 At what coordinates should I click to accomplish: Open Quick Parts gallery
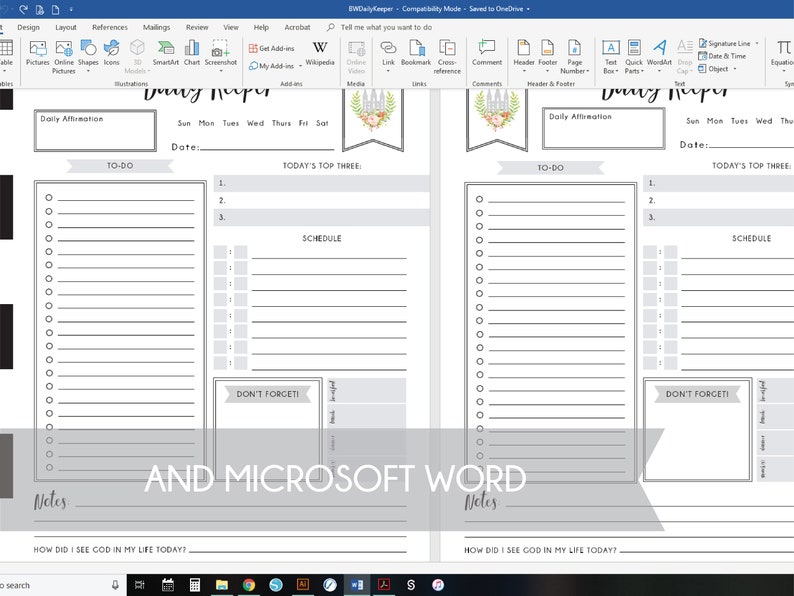[634, 57]
